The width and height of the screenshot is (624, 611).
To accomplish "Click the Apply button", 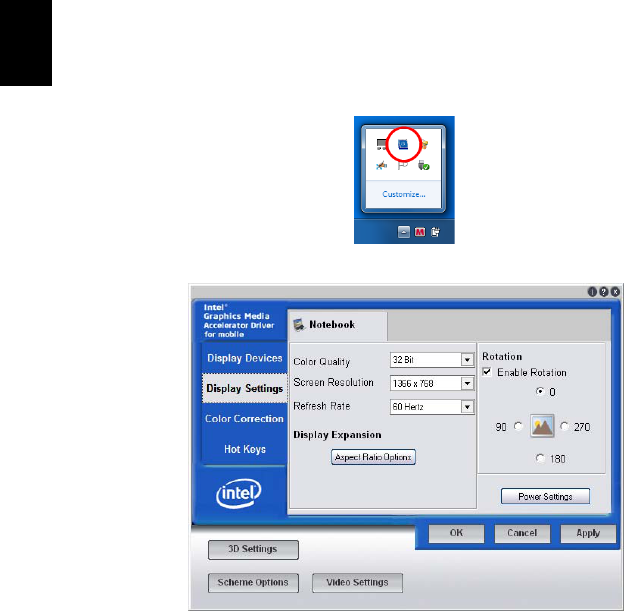I will tap(588, 533).
